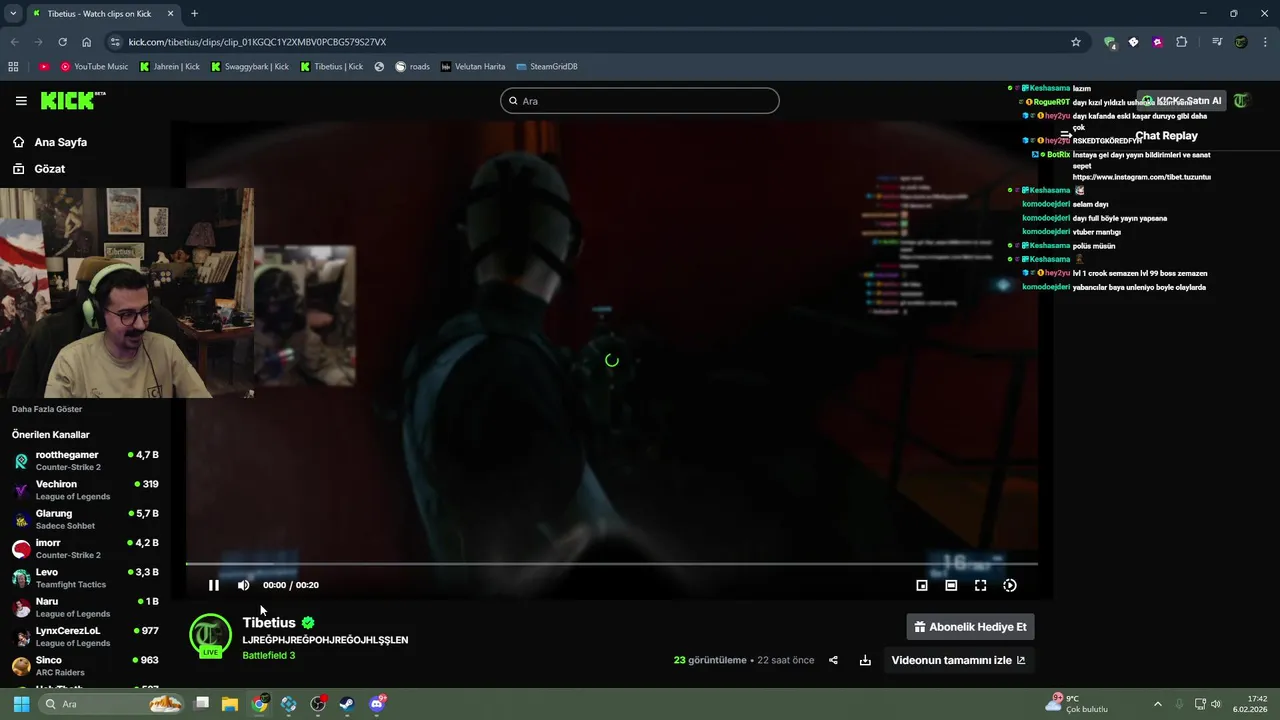Screen dimensions: 1280x720
Task: Open the red YouTube icon bookmark
Action: point(44,67)
